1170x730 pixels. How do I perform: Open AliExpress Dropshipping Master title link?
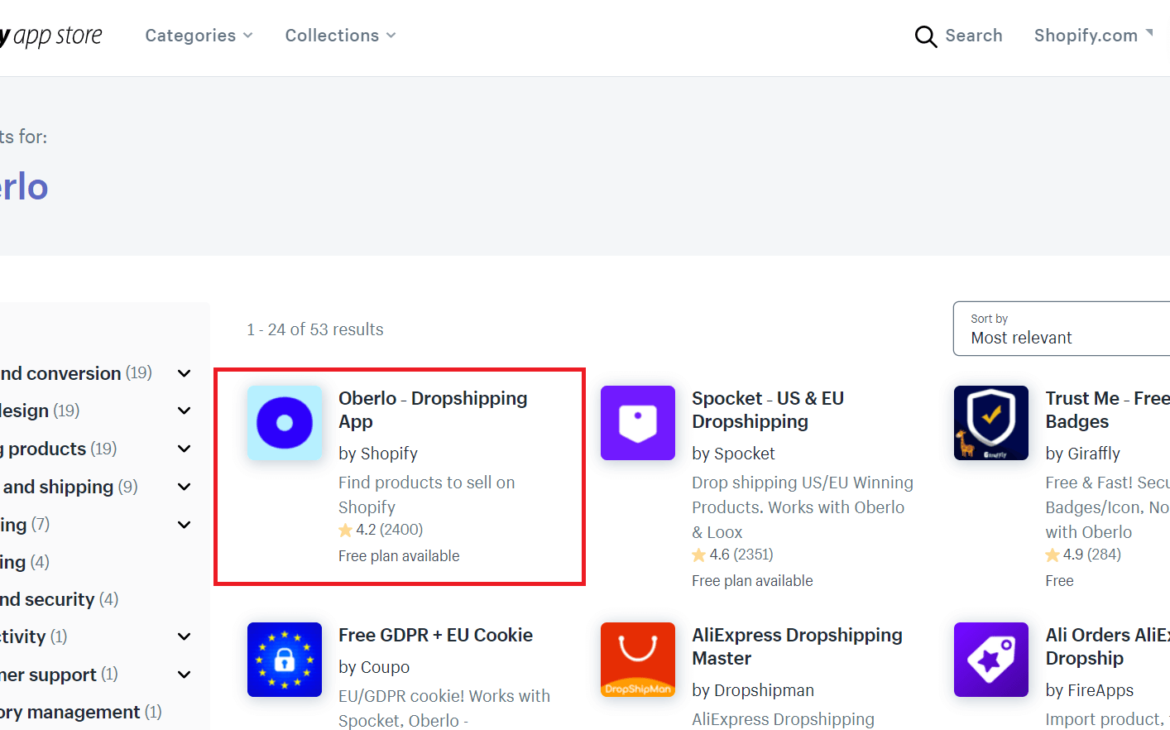[797, 646]
